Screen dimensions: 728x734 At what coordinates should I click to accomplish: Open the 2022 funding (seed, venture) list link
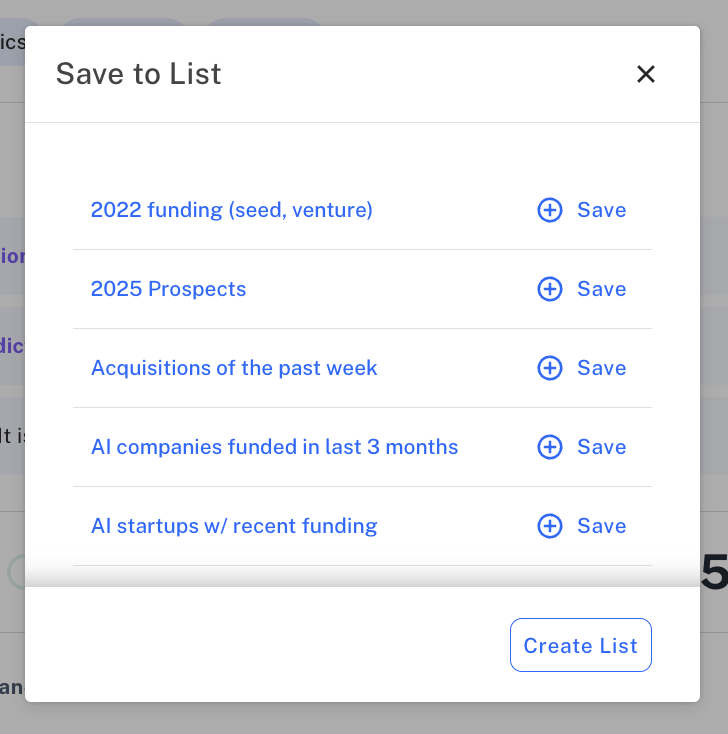coord(232,210)
